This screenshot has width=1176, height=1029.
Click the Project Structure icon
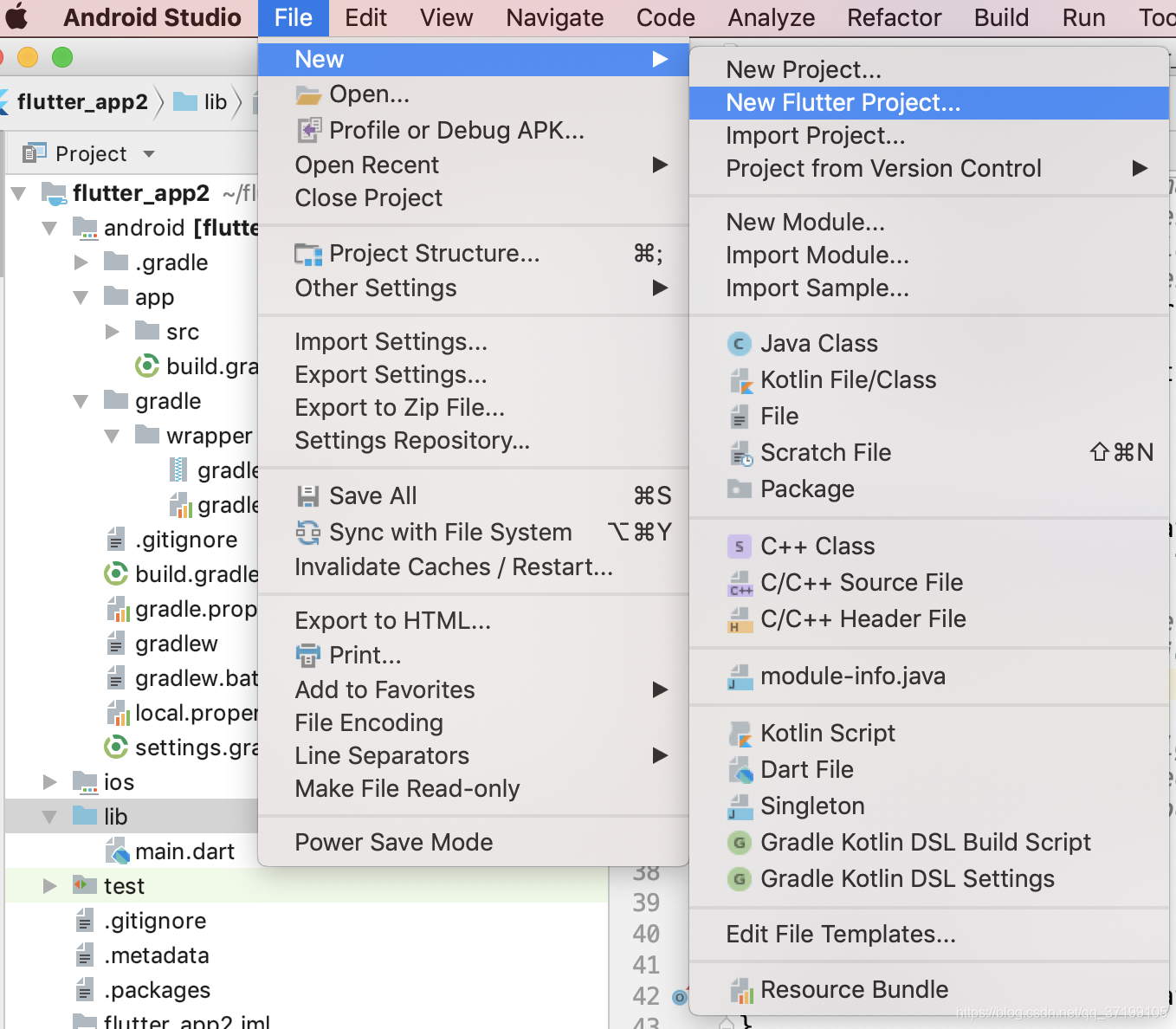(x=308, y=254)
